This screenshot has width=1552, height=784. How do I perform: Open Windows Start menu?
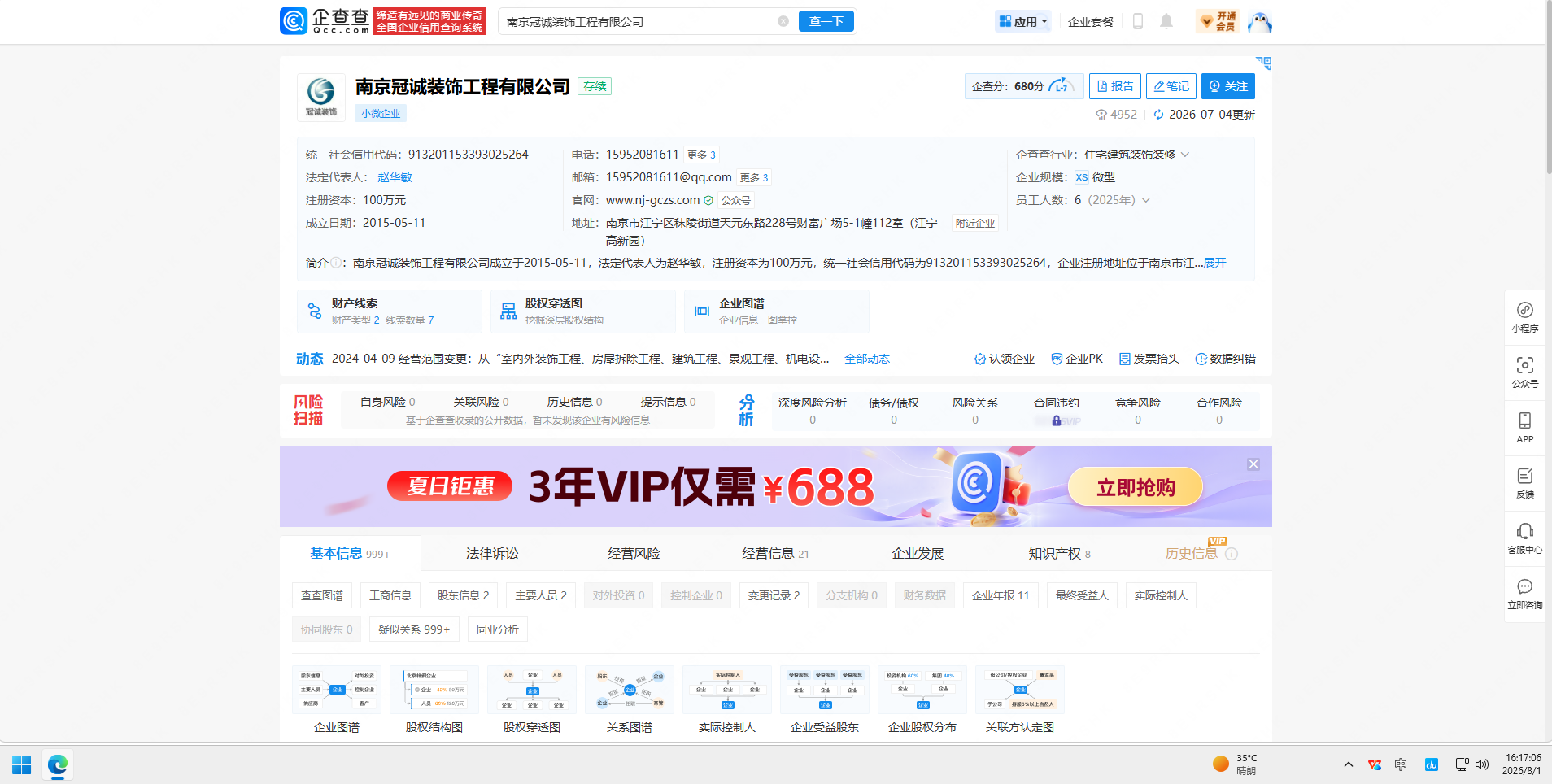22,764
